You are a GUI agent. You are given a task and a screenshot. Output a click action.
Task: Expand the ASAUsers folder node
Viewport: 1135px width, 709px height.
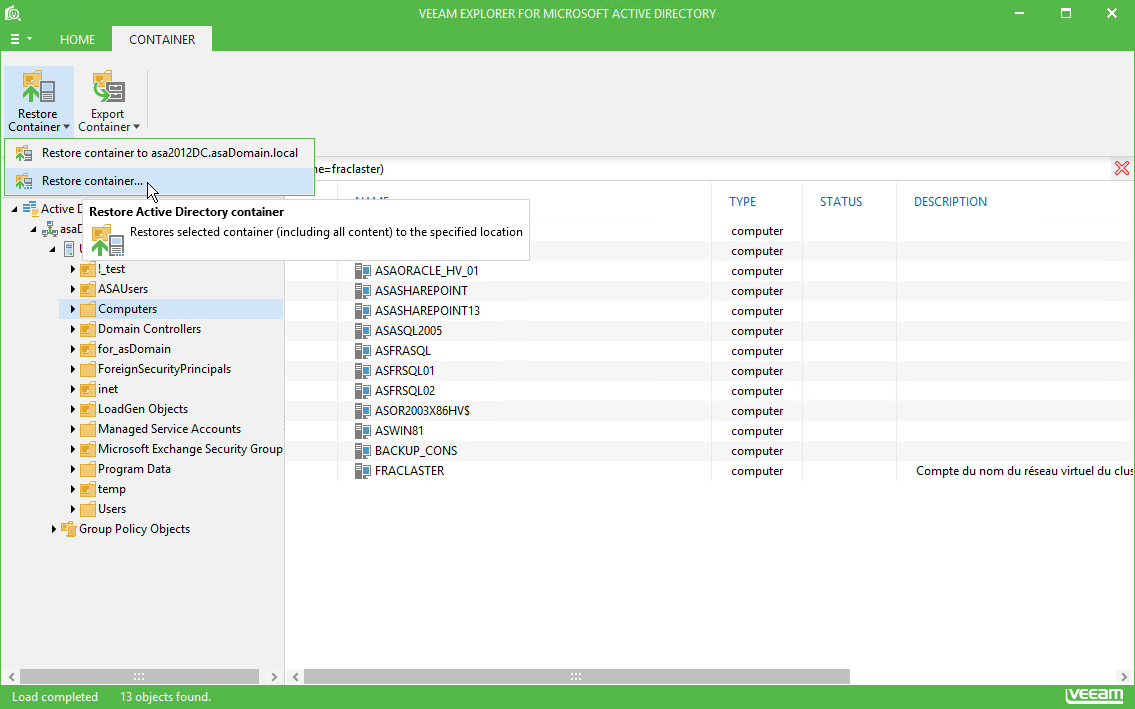click(x=72, y=289)
